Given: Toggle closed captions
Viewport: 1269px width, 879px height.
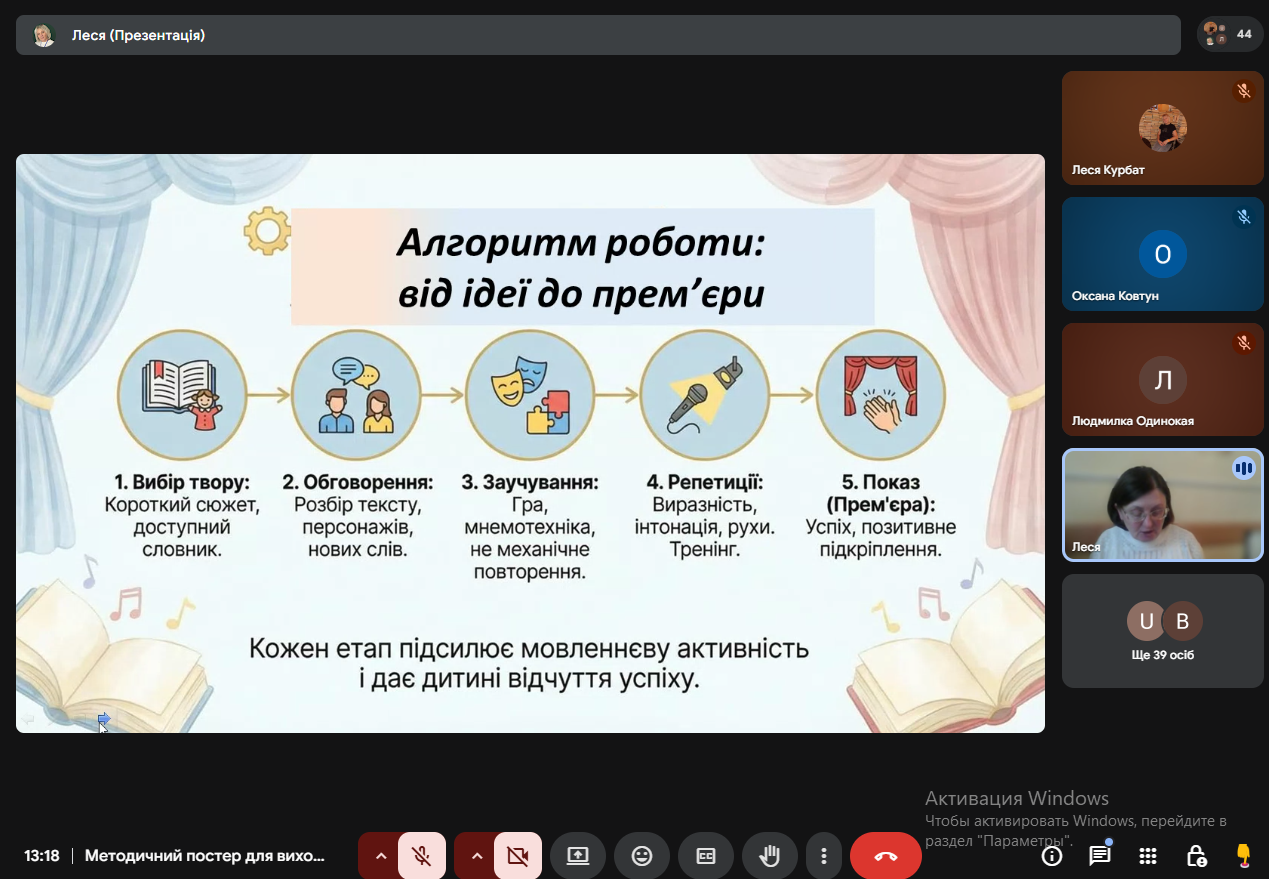Looking at the screenshot, I should tap(706, 856).
